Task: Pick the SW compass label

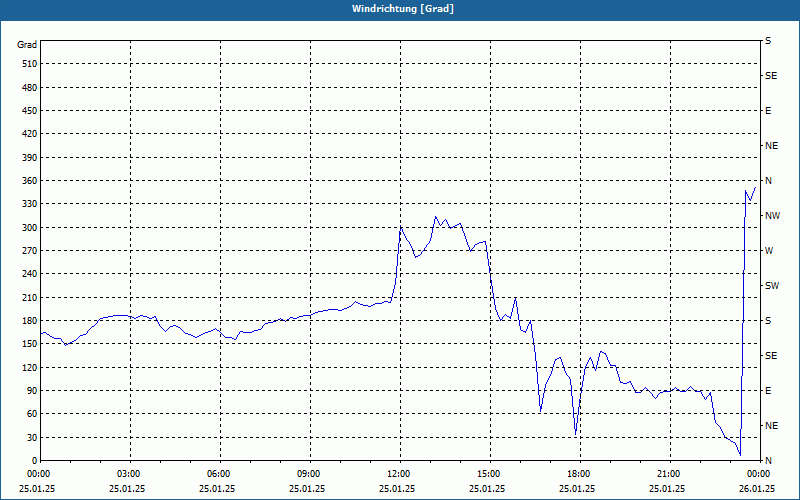Action: [772, 286]
